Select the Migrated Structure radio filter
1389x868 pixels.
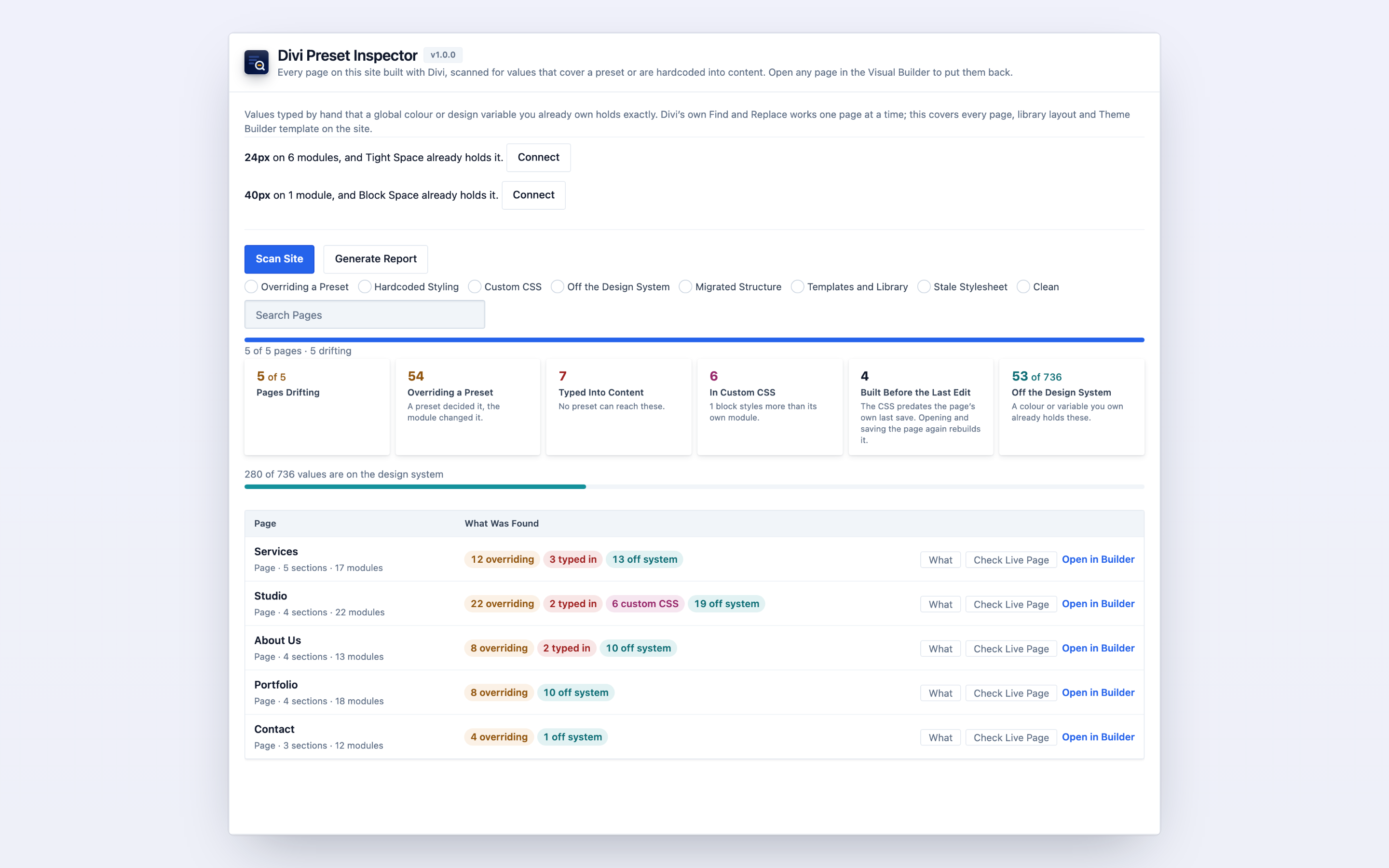tap(685, 286)
